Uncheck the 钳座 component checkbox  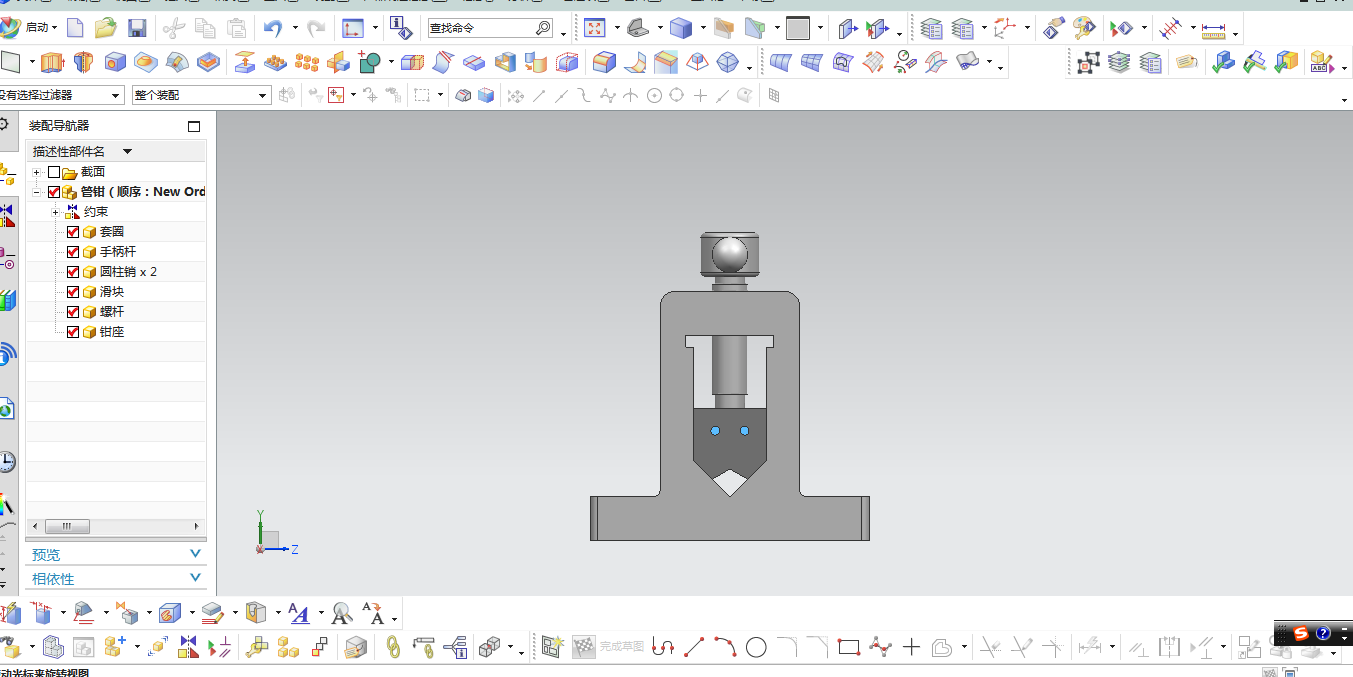[x=73, y=332]
